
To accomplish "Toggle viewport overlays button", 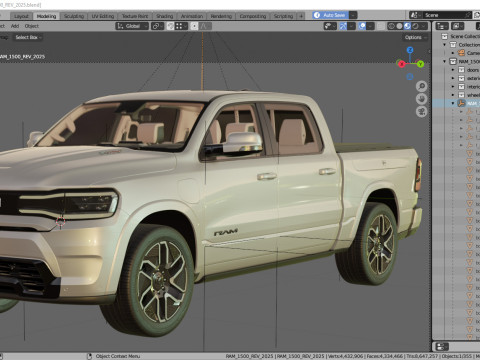I will [x=362, y=26].
